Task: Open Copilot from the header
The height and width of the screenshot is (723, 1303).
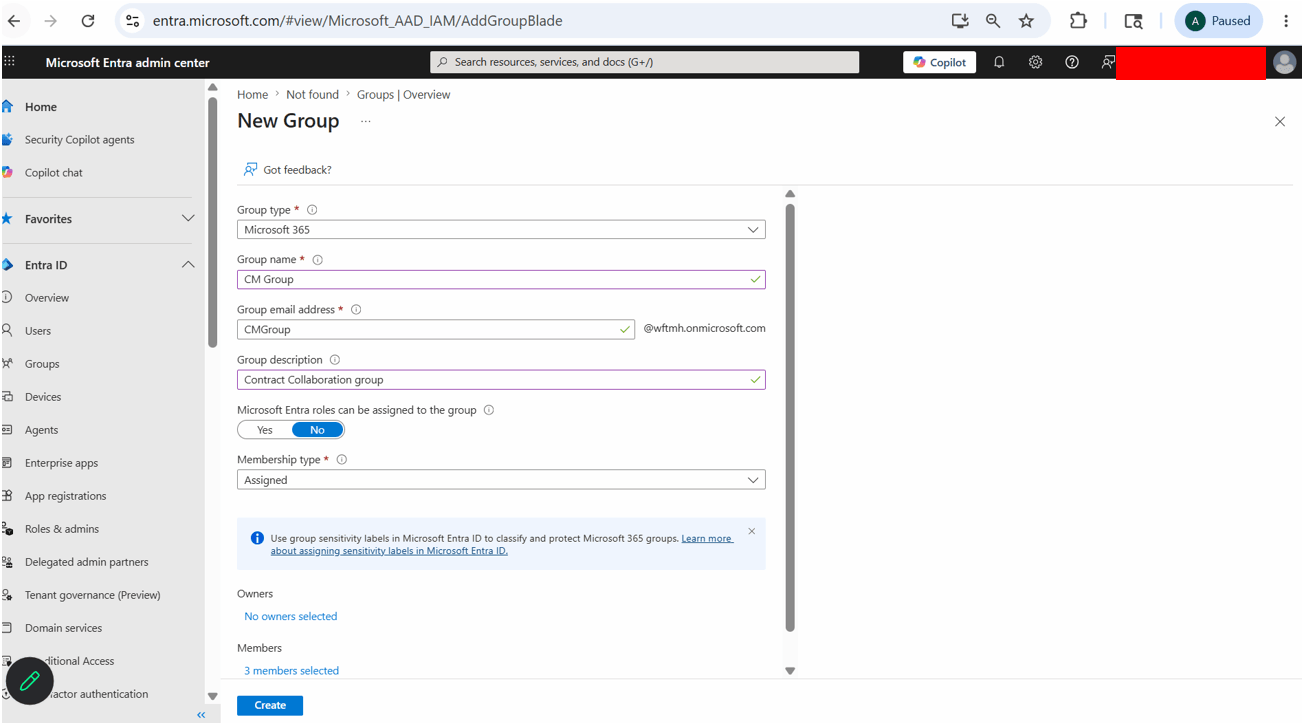Action: pyautogui.click(x=939, y=62)
